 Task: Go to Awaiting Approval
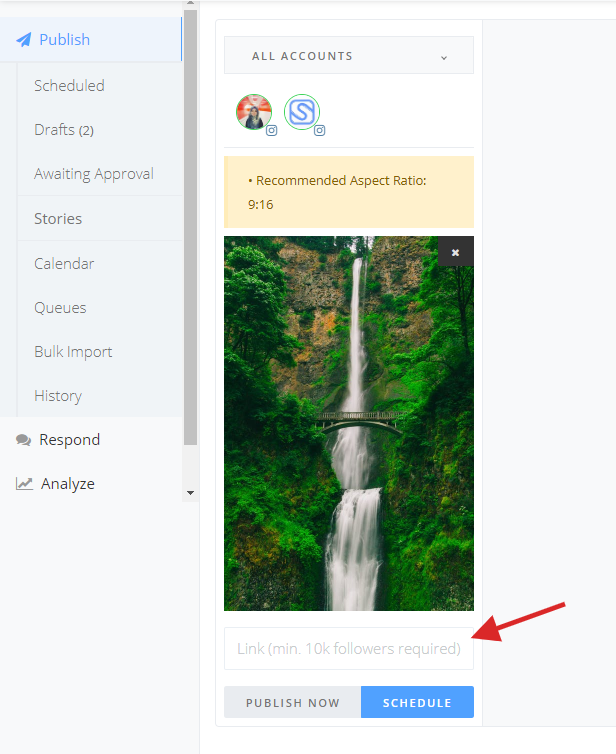[94, 174]
